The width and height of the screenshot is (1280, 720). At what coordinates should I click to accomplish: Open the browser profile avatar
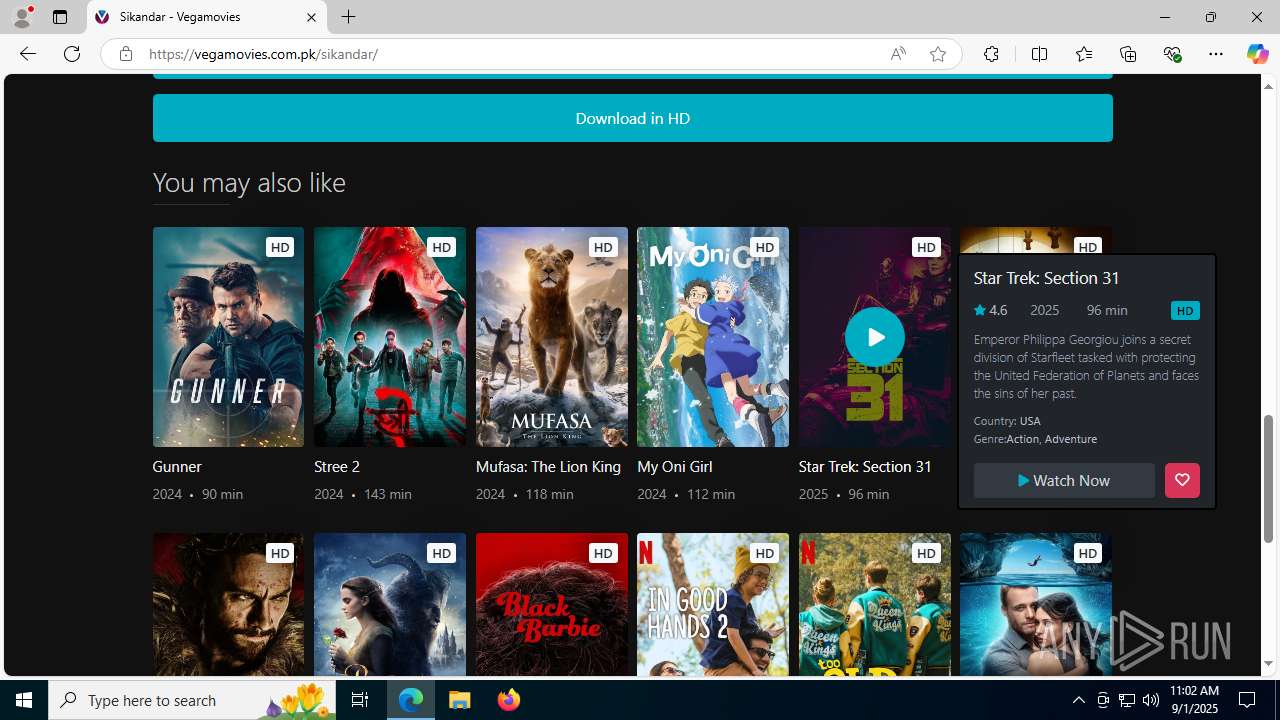point(22,17)
